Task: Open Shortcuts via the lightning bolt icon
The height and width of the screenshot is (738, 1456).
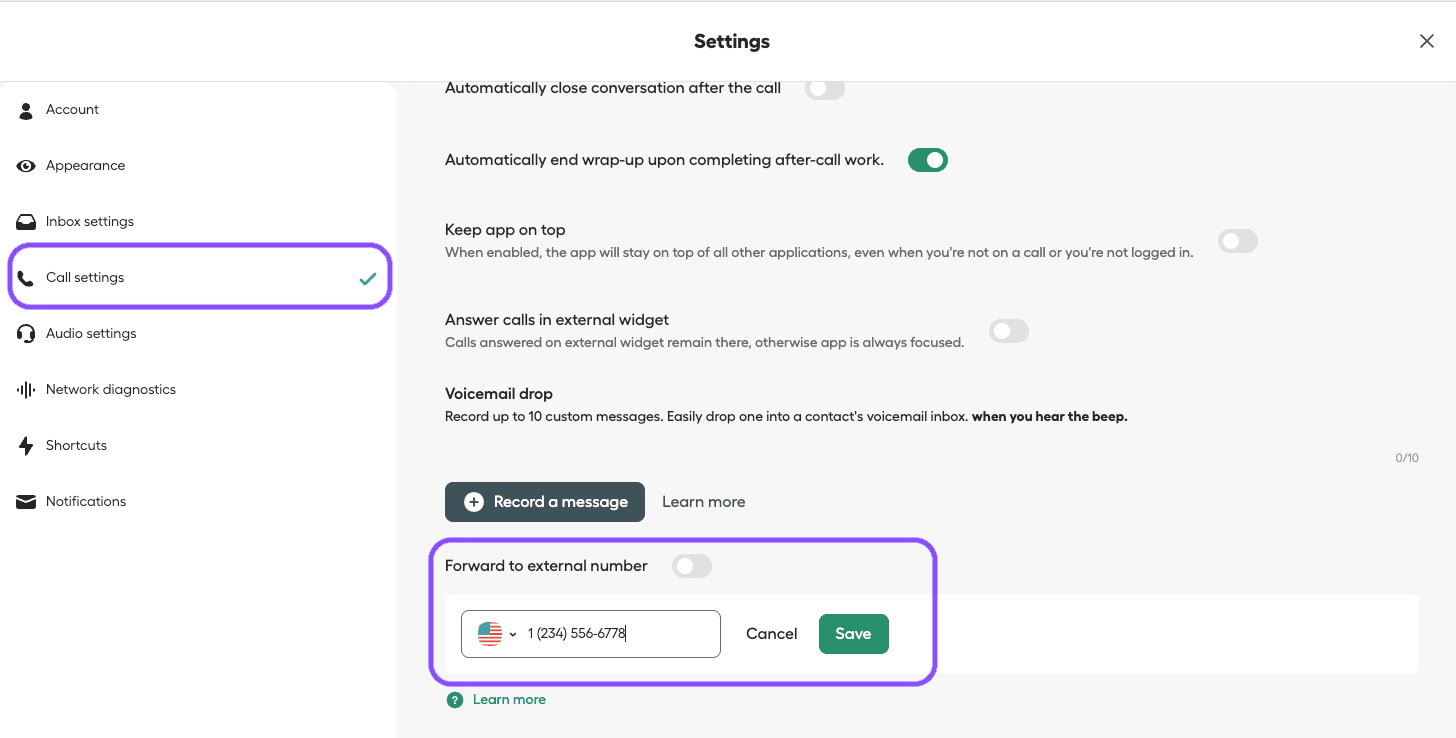Action: click(x=26, y=445)
